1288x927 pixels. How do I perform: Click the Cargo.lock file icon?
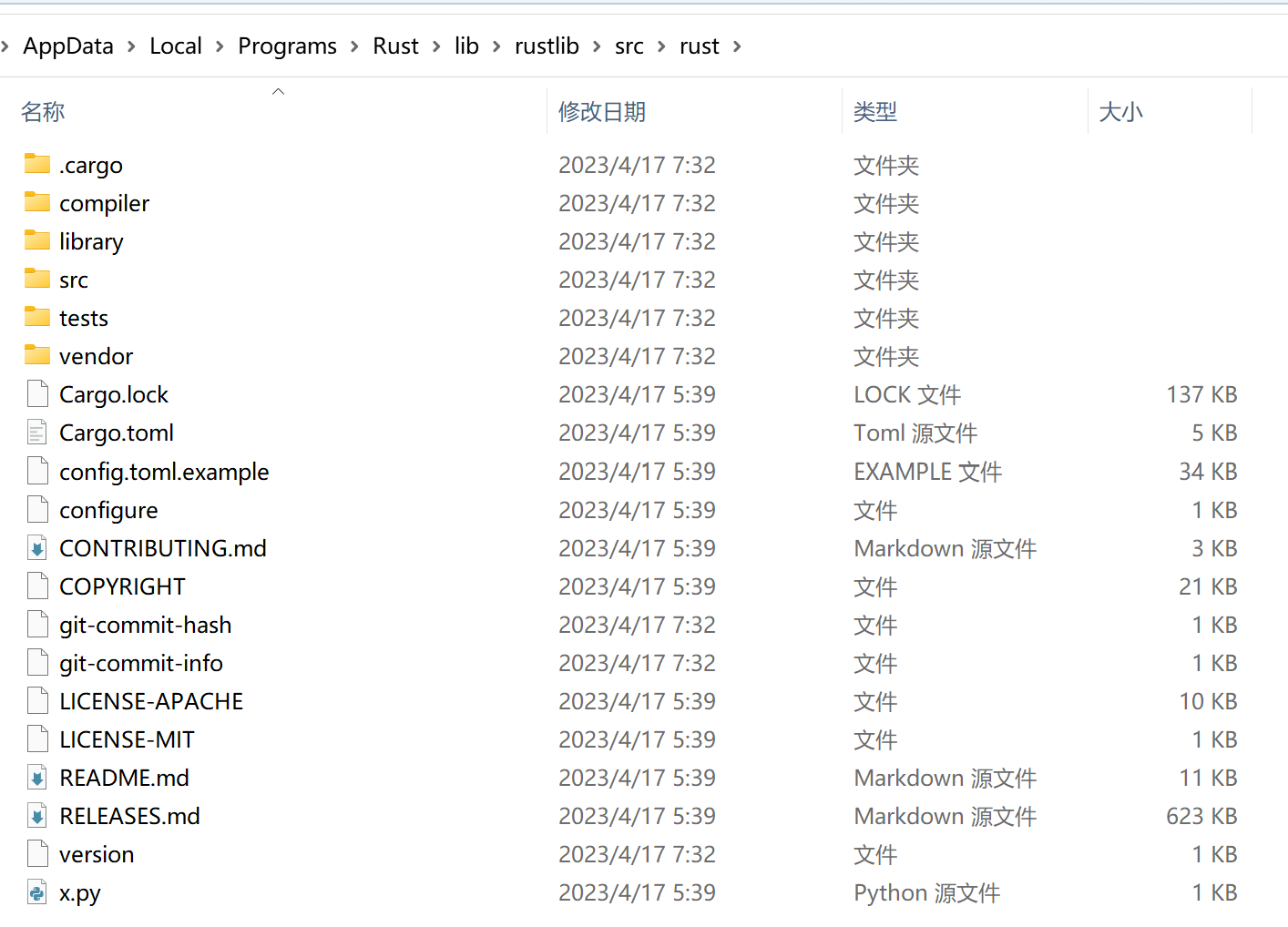[x=37, y=394]
